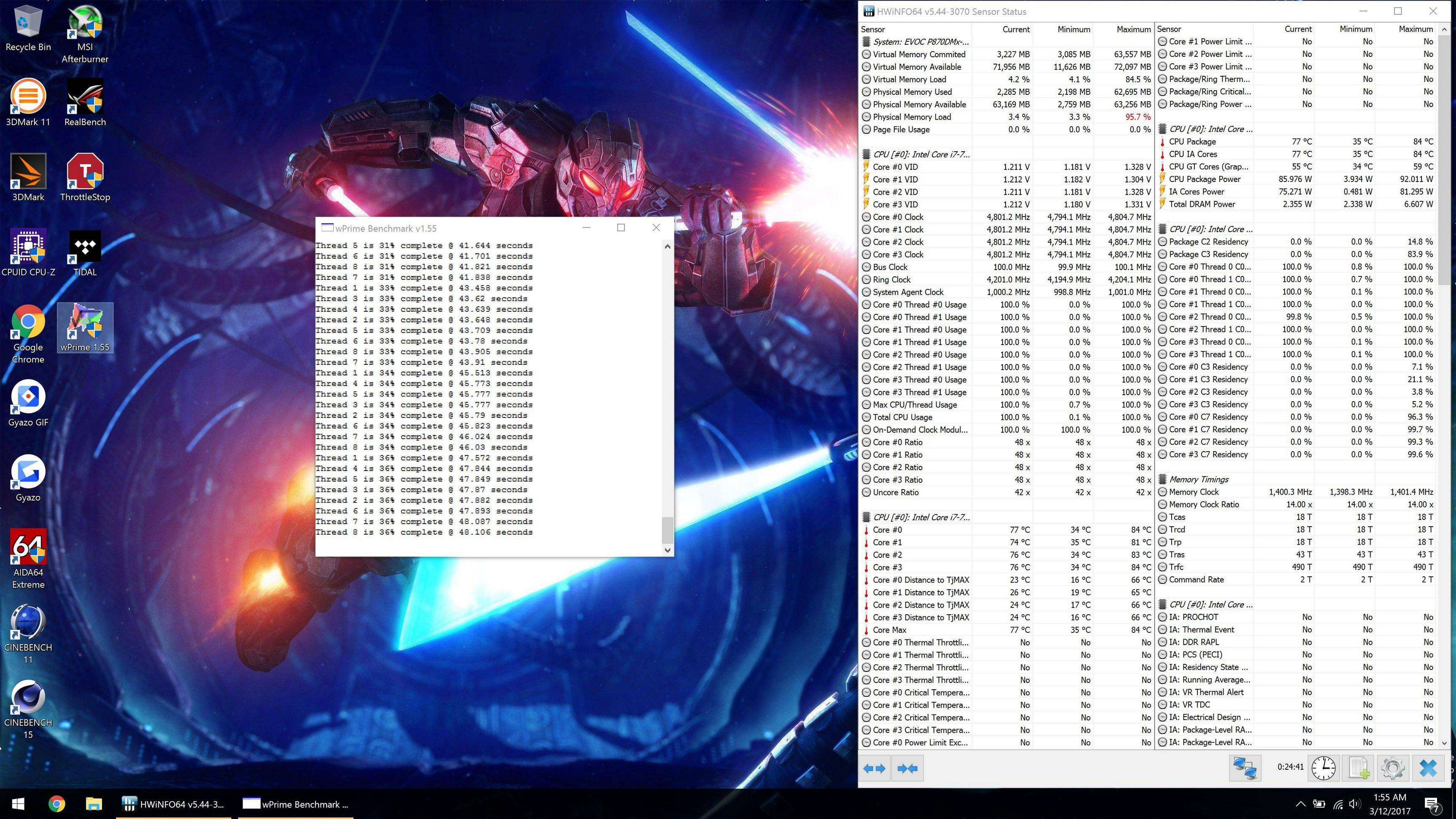This screenshot has height=819, width=1456.
Task: Open the Action Center notifications icon
Action: (1432, 804)
